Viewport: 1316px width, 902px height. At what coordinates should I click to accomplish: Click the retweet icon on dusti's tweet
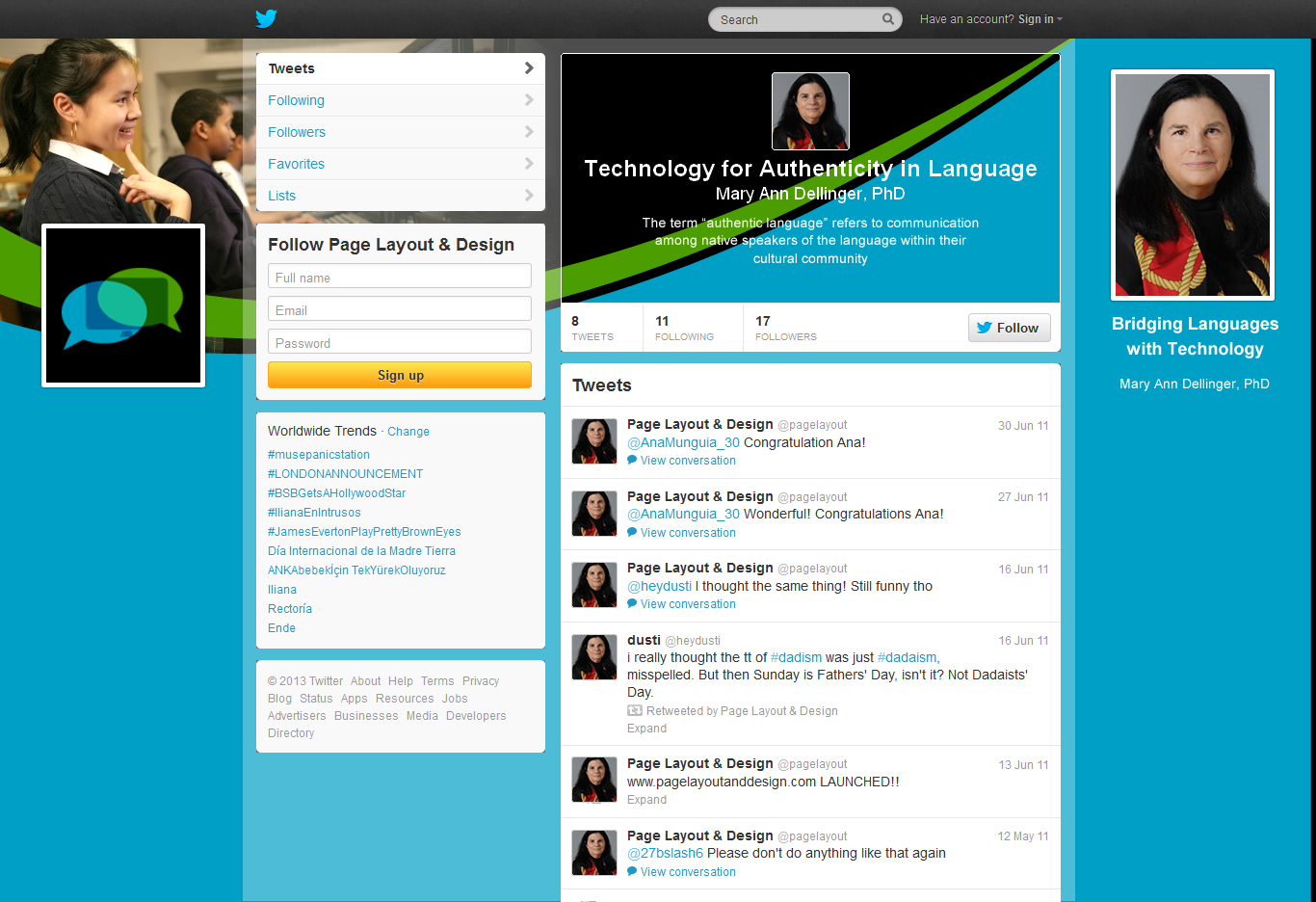635,711
